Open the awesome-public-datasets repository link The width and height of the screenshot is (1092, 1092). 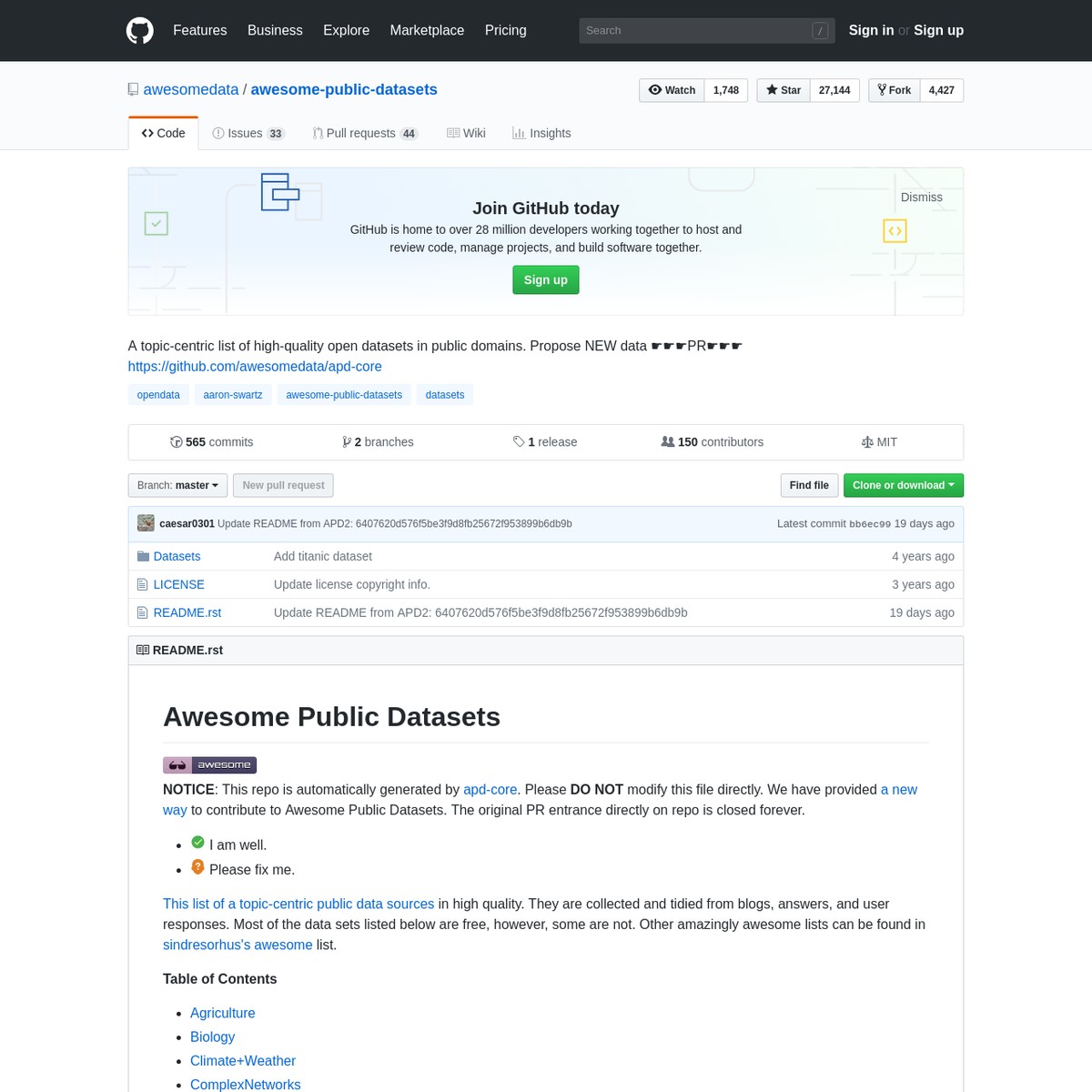click(344, 89)
